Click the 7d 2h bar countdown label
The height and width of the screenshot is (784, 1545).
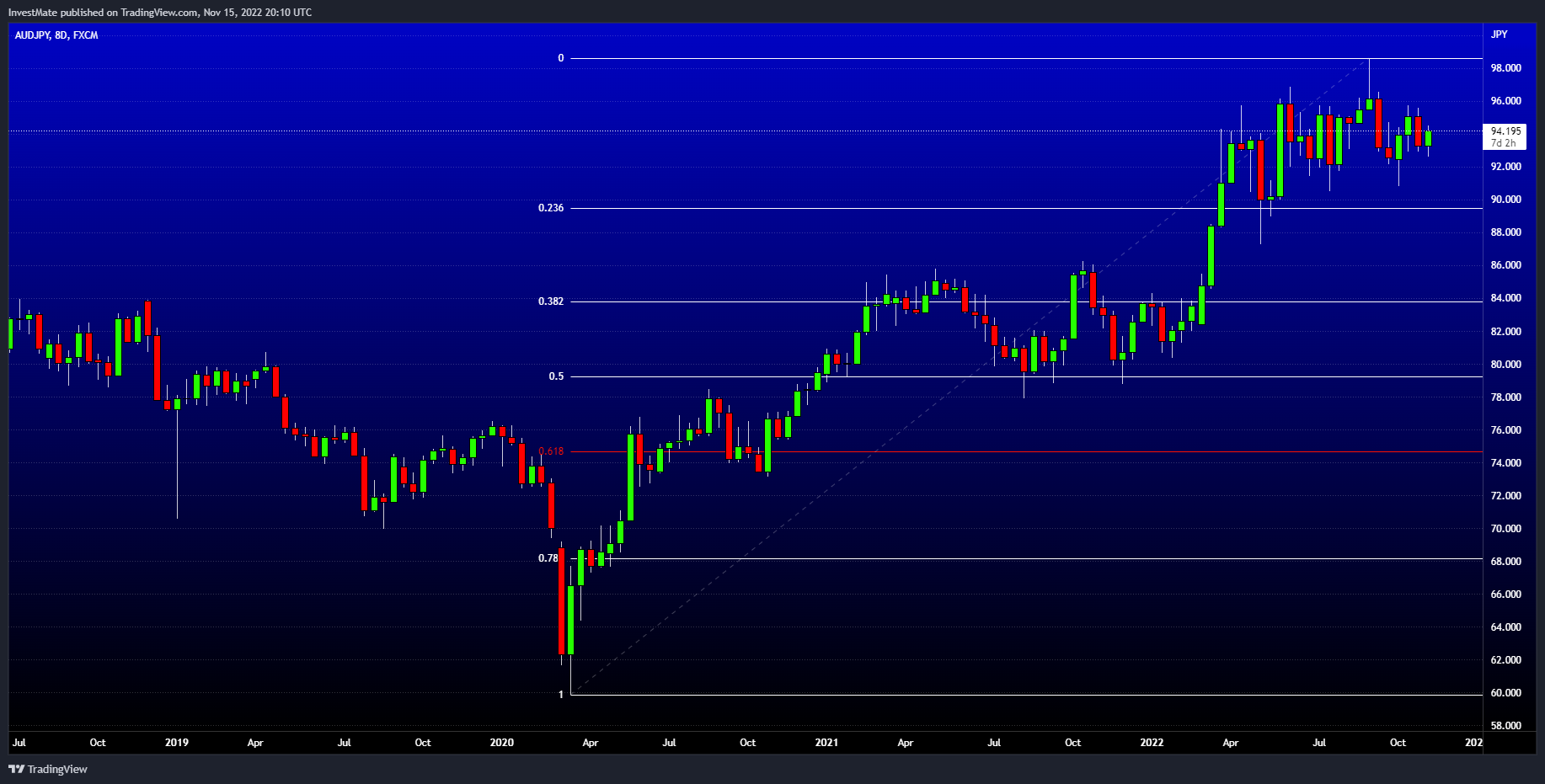(1503, 143)
